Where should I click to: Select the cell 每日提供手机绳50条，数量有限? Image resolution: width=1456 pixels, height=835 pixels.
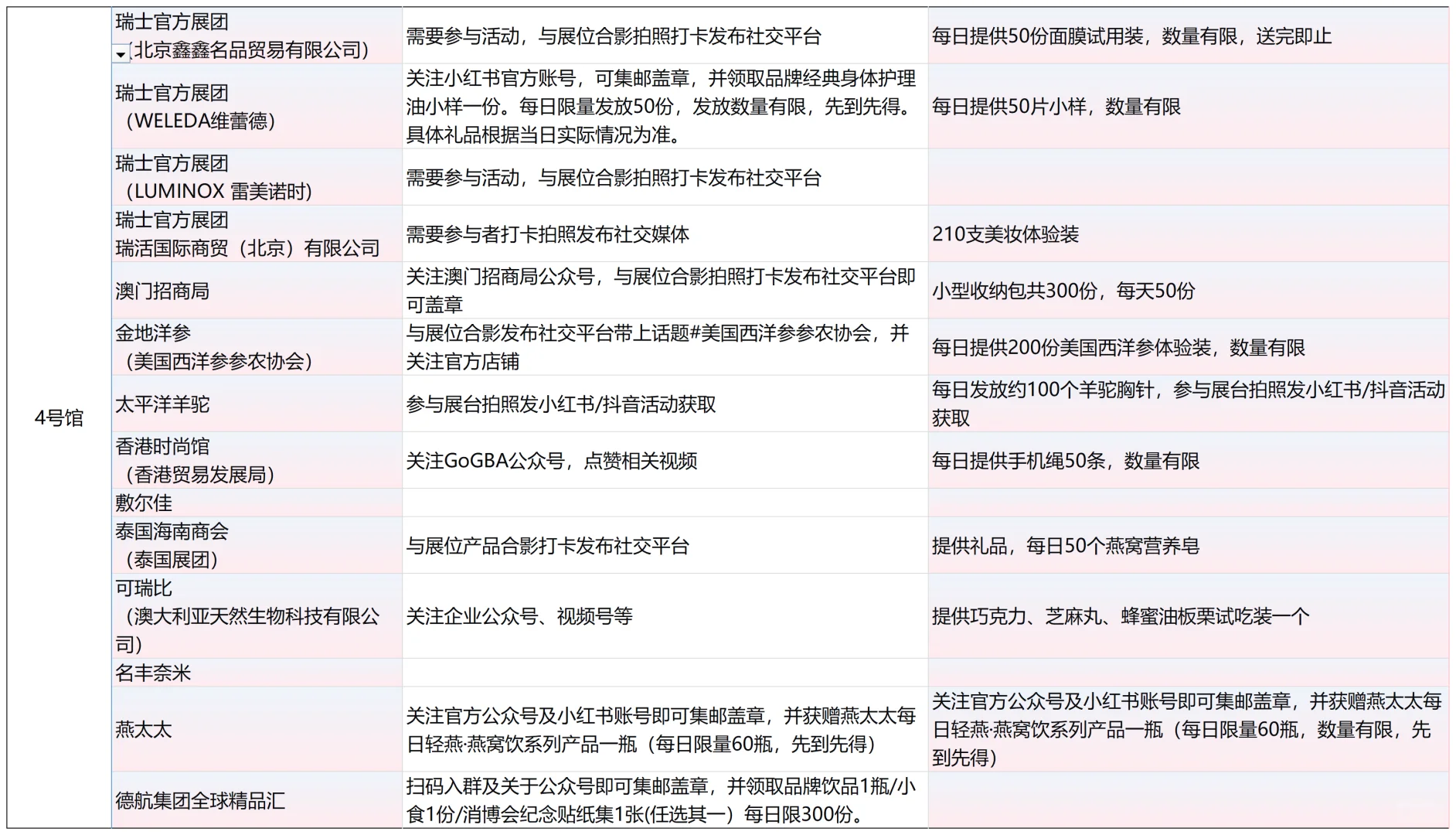pyautogui.click(x=1189, y=460)
